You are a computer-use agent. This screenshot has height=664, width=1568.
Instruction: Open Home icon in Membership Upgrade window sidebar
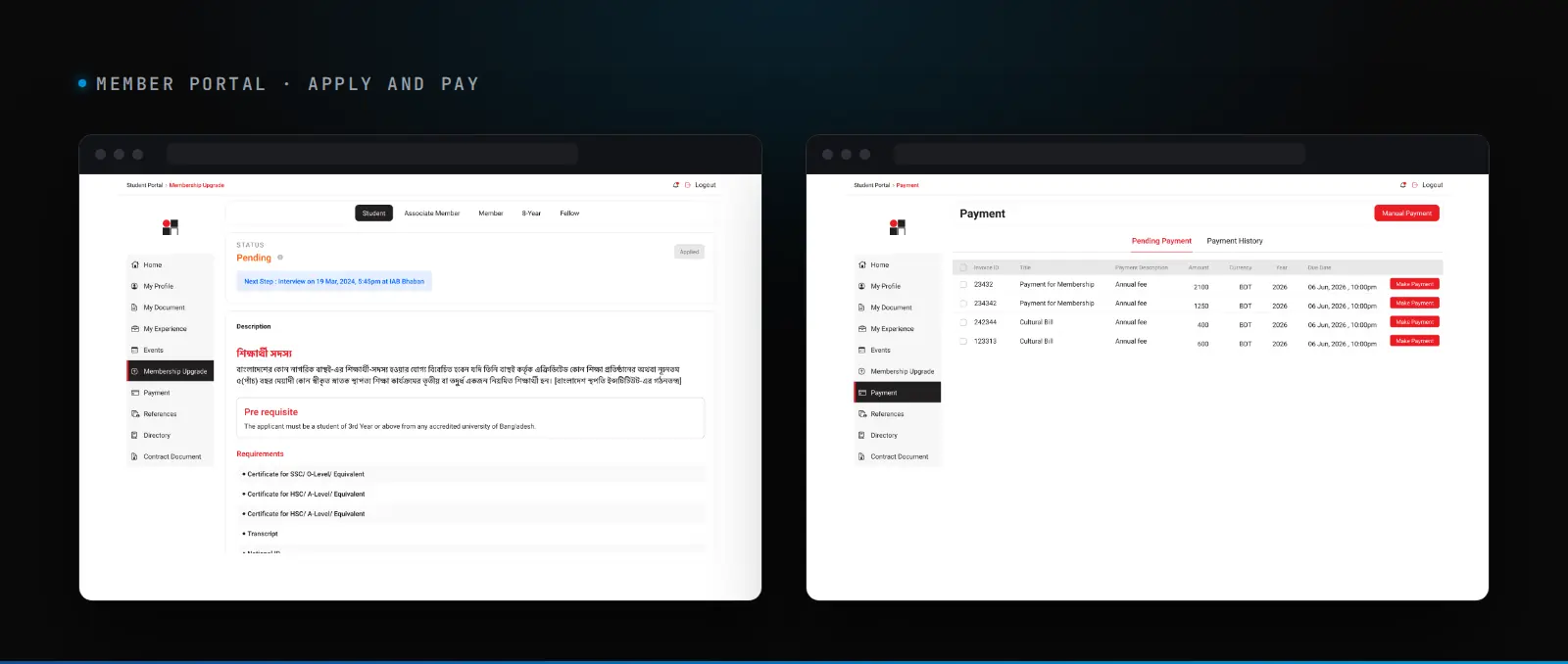135,265
